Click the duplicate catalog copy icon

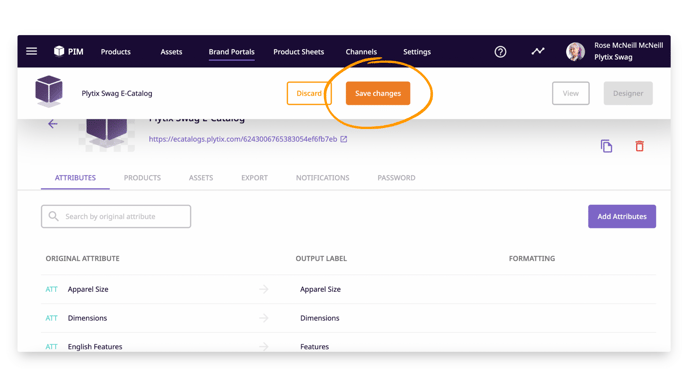click(606, 146)
